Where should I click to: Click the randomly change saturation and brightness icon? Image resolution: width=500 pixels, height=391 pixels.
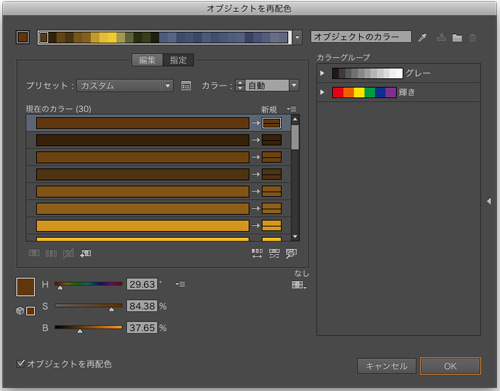point(274,254)
